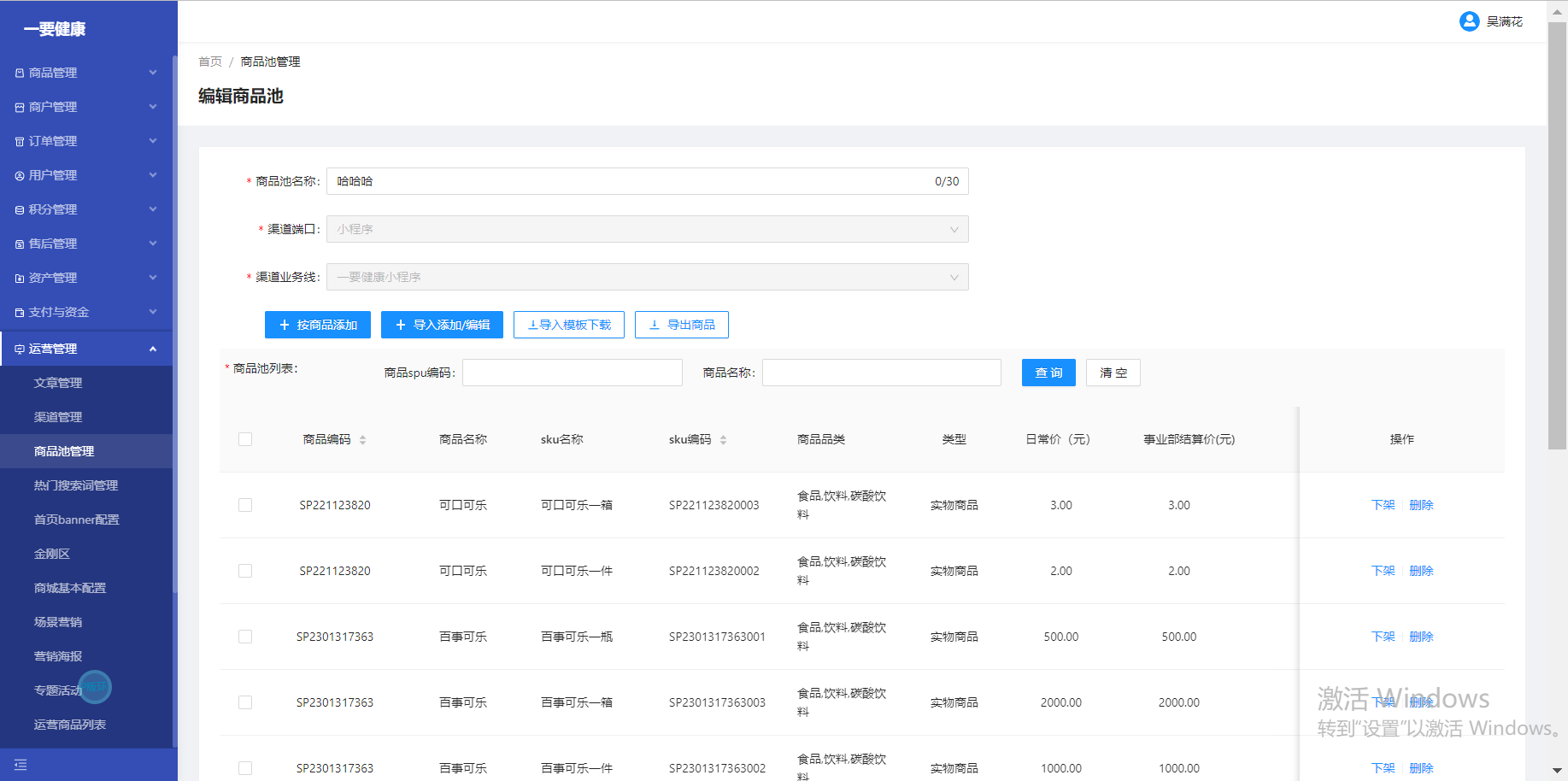The image size is (1568, 781).
Task: Focus the 商品池名称 input field
Action: 648,181
